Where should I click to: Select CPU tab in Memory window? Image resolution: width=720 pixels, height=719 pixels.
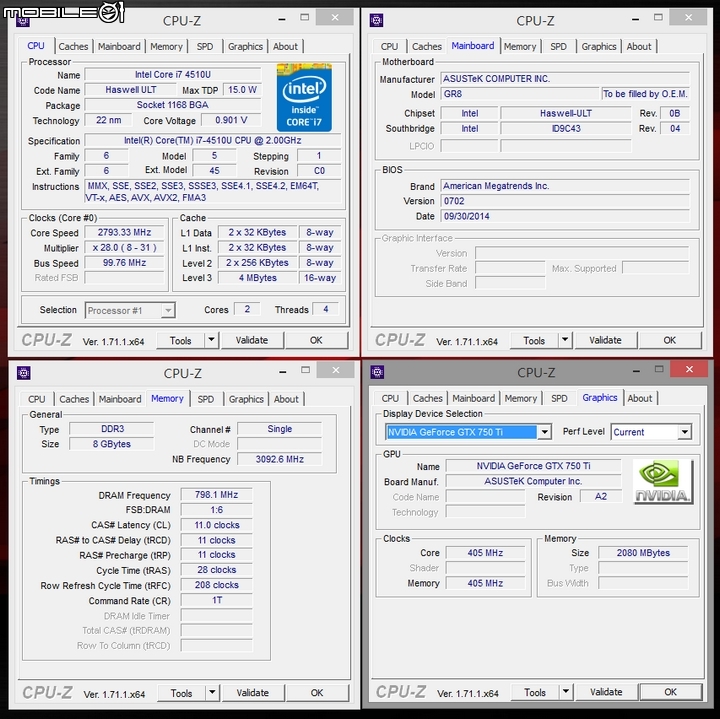pyautogui.click(x=36, y=399)
